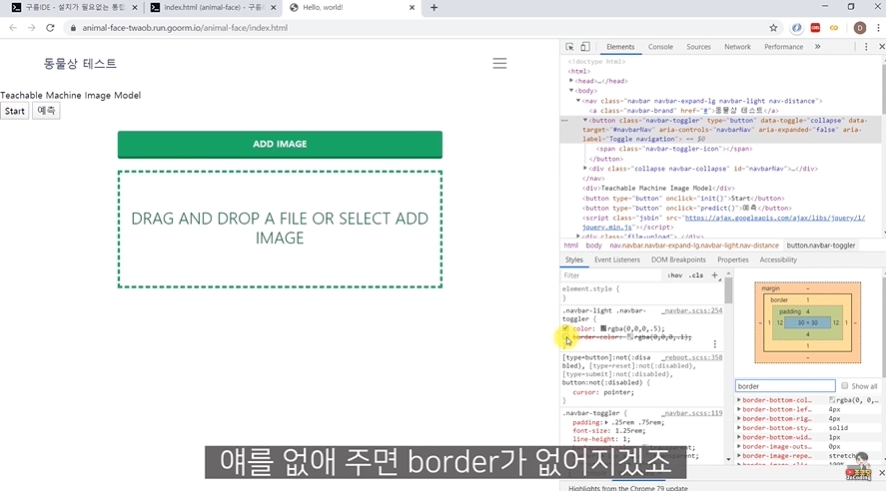Click the blue circular extension icon
The height and width of the screenshot is (491, 886).
click(796, 28)
